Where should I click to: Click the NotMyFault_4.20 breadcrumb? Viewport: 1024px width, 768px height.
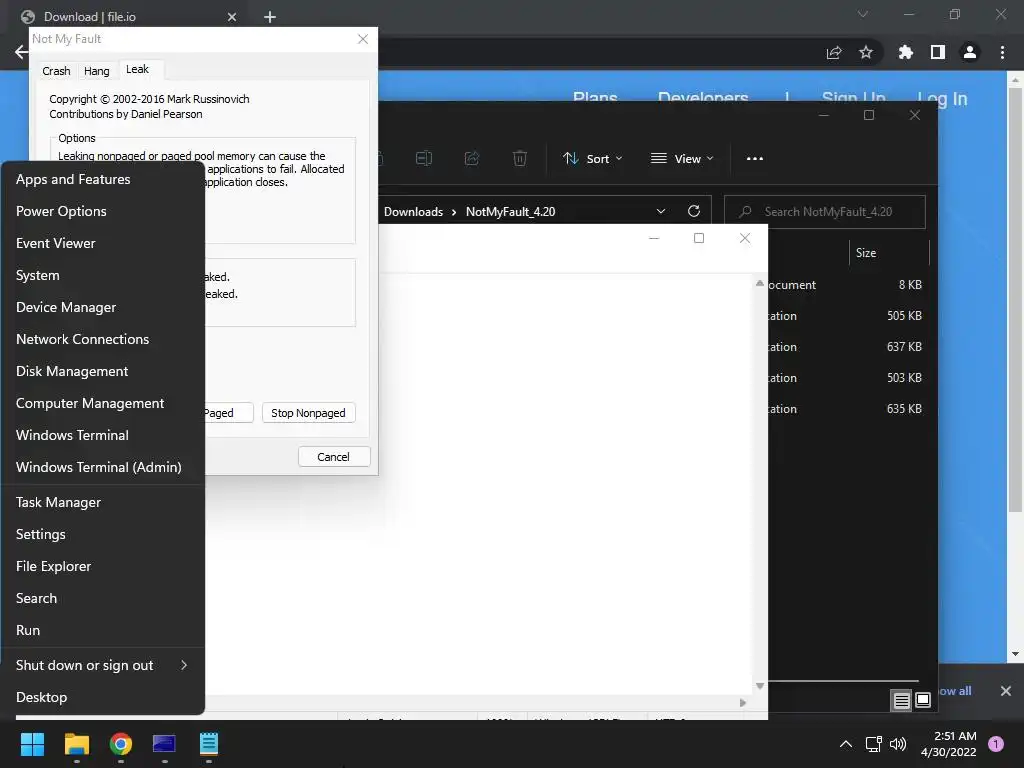511,212
